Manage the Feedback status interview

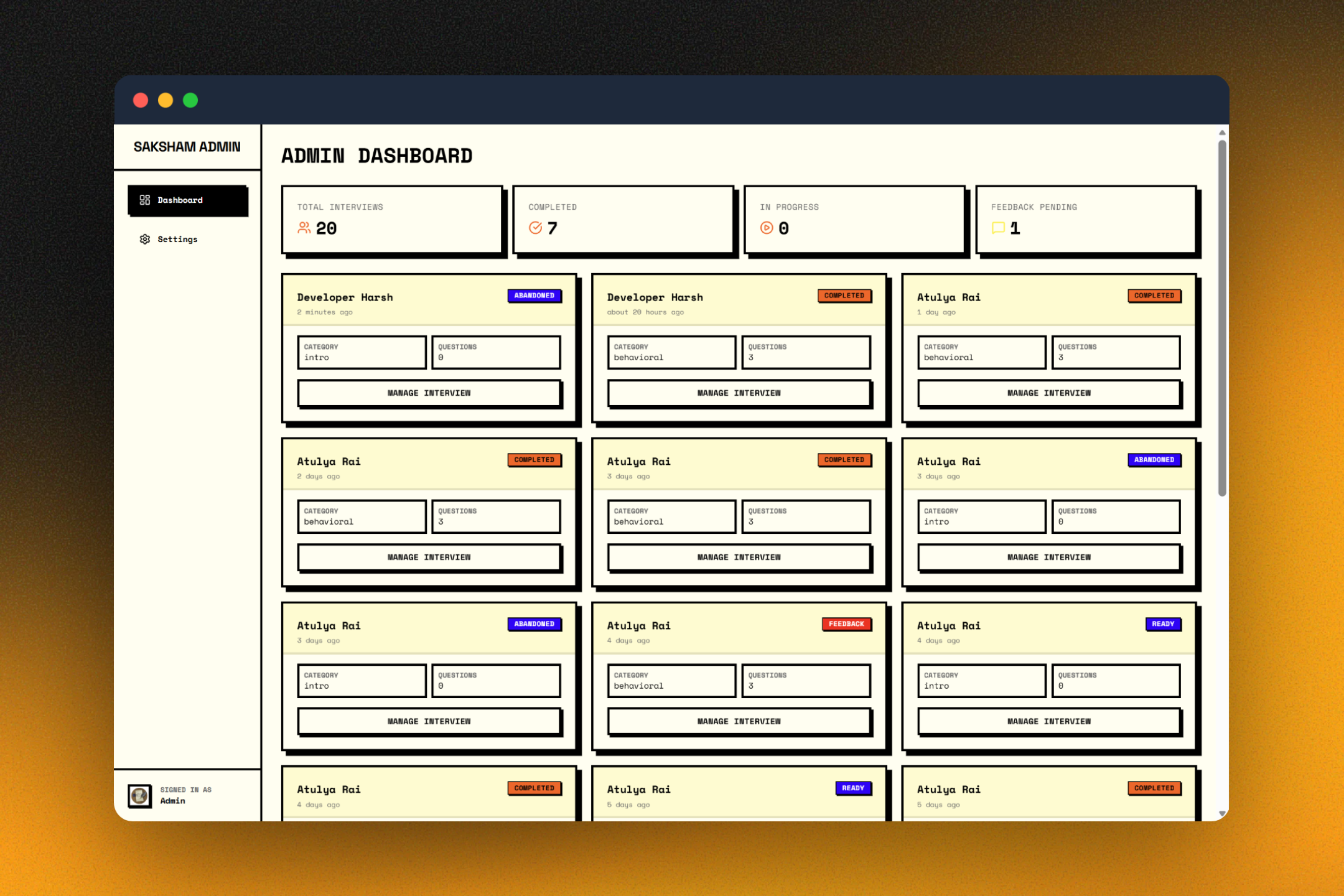[739, 721]
